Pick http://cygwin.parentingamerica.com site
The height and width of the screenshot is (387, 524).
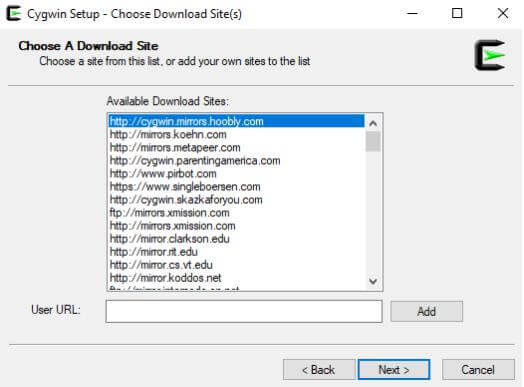(x=237, y=160)
